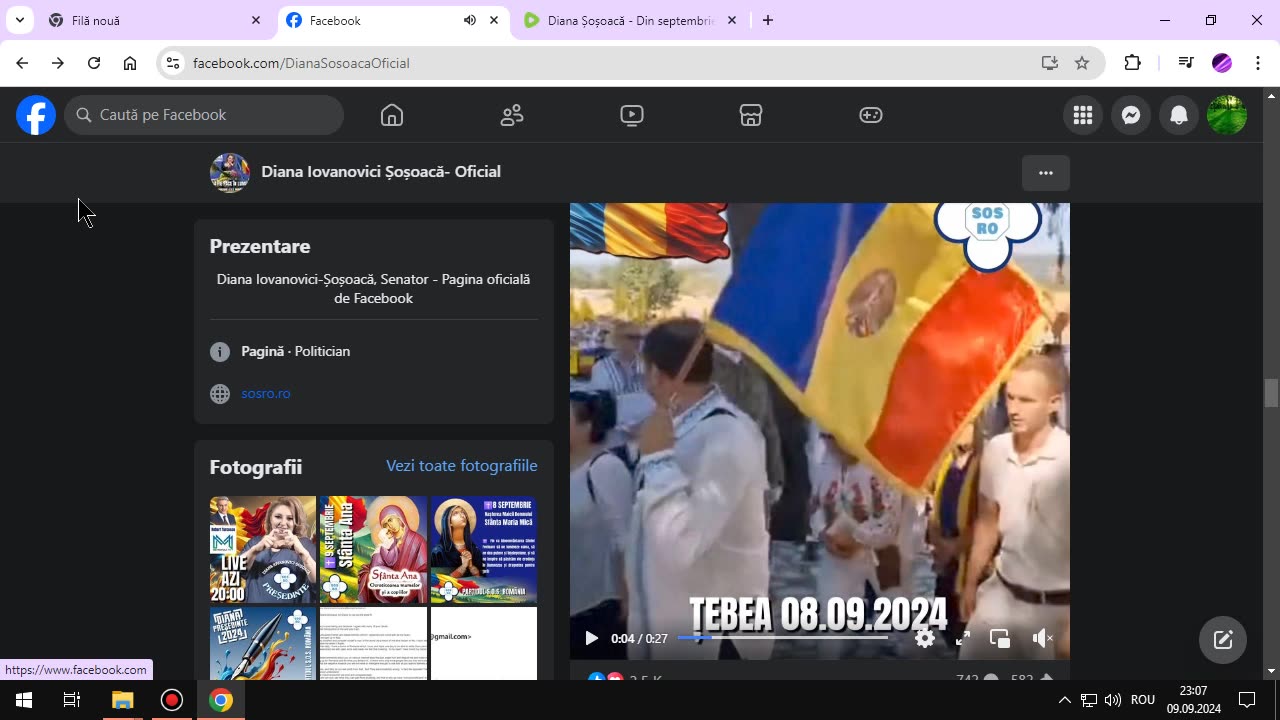Go forward in browser history
Image resolution: width=1280 pixels, height=720 pixels.
58,63
